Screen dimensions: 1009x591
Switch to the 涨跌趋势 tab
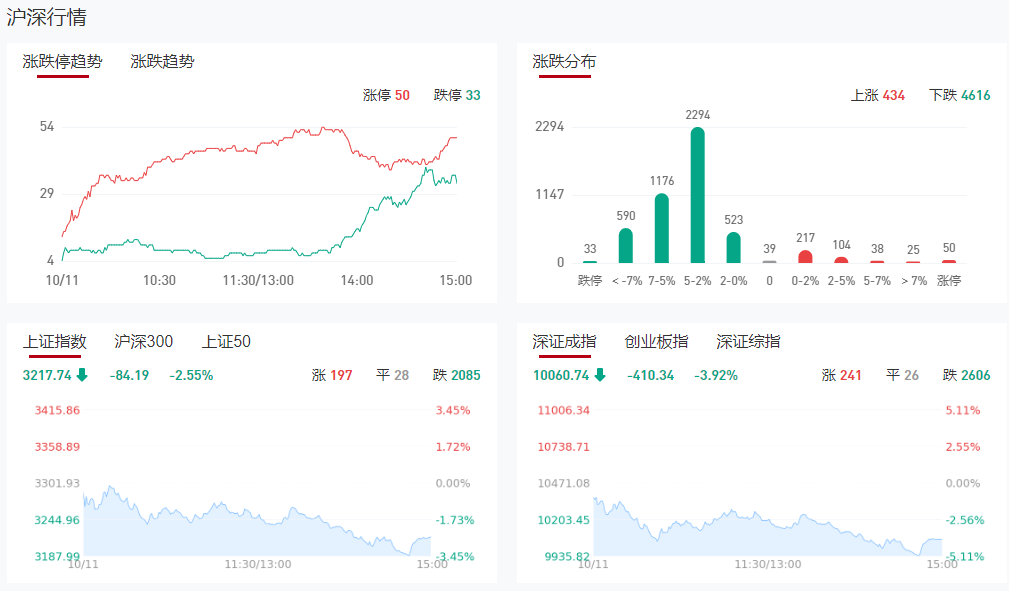[x=162, y=62]
